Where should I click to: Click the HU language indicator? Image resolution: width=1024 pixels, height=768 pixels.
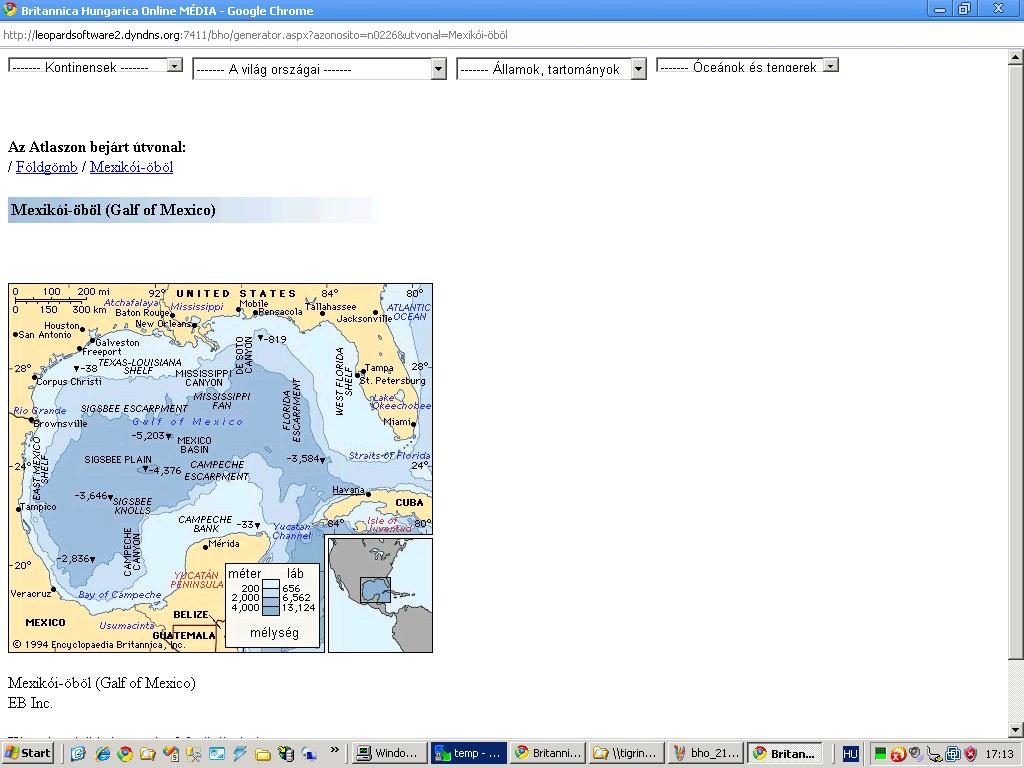pyautogui.click(x=850, y=754)
